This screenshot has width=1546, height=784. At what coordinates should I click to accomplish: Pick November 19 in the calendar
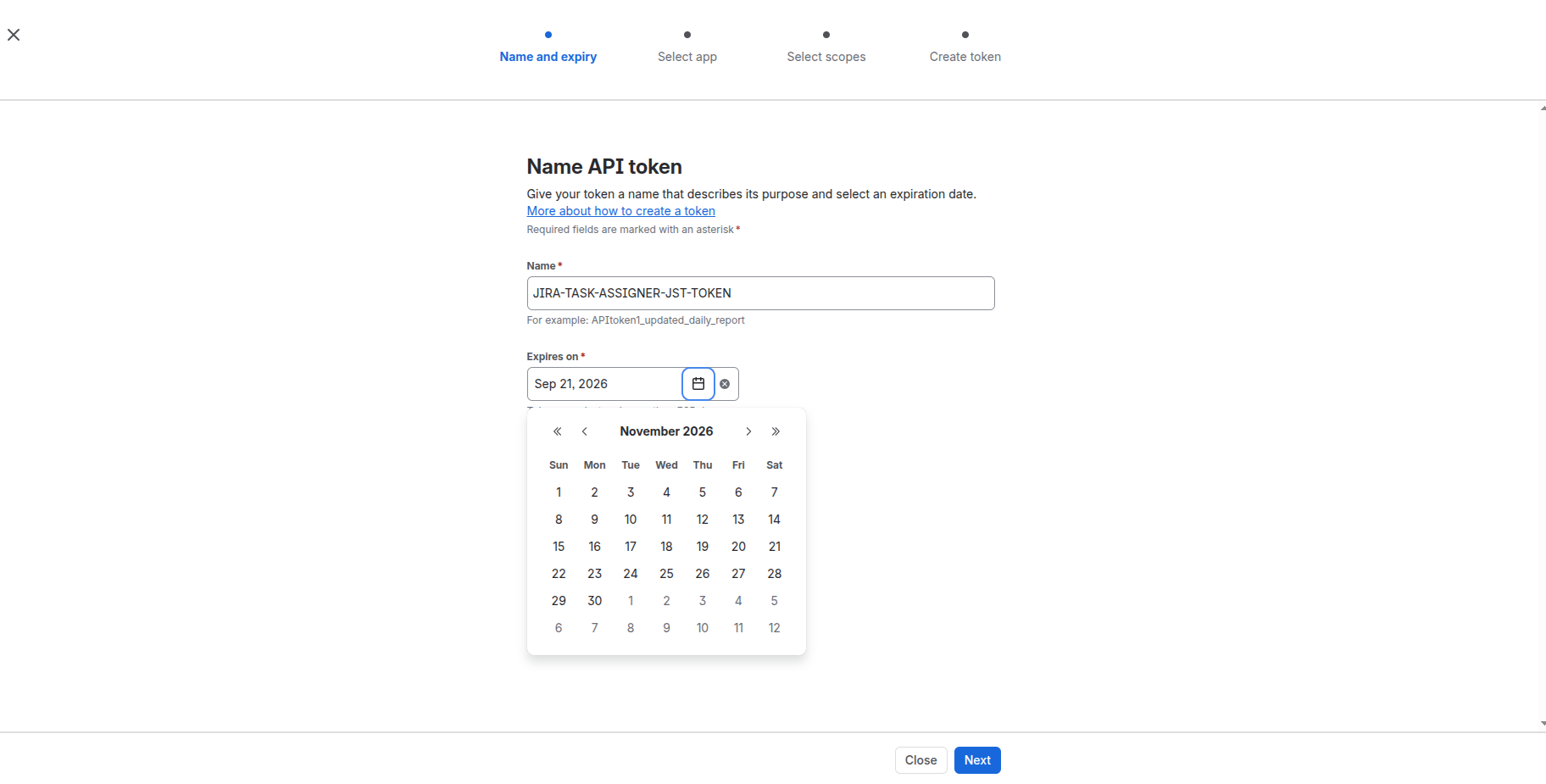pyautogui.click(x=703, y=547)
